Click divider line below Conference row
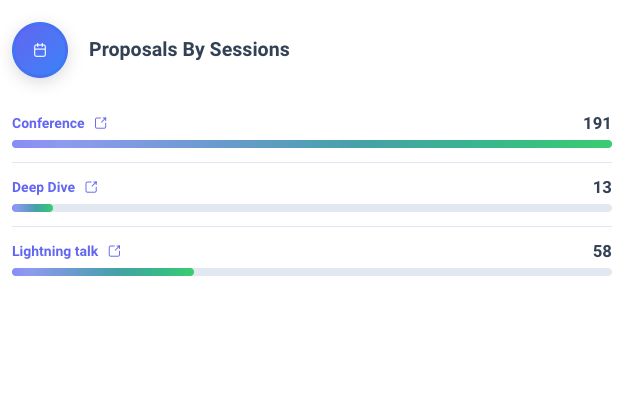 pos(312,163)
